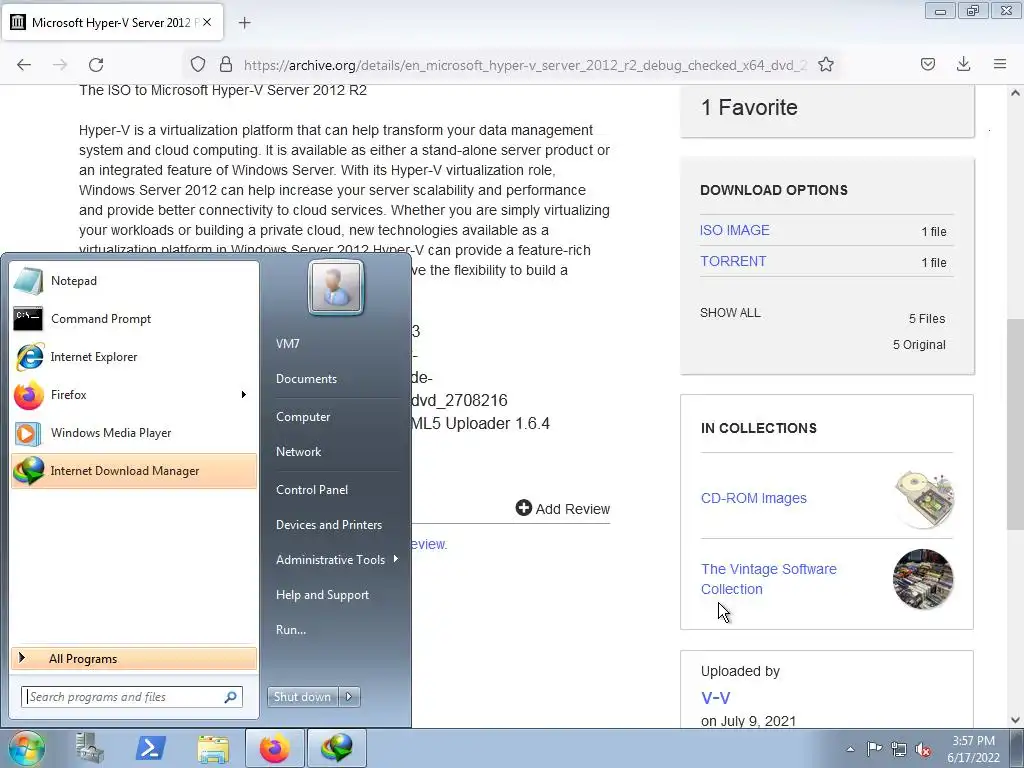
Task: Reload the archive.org page
Action: 96,64
